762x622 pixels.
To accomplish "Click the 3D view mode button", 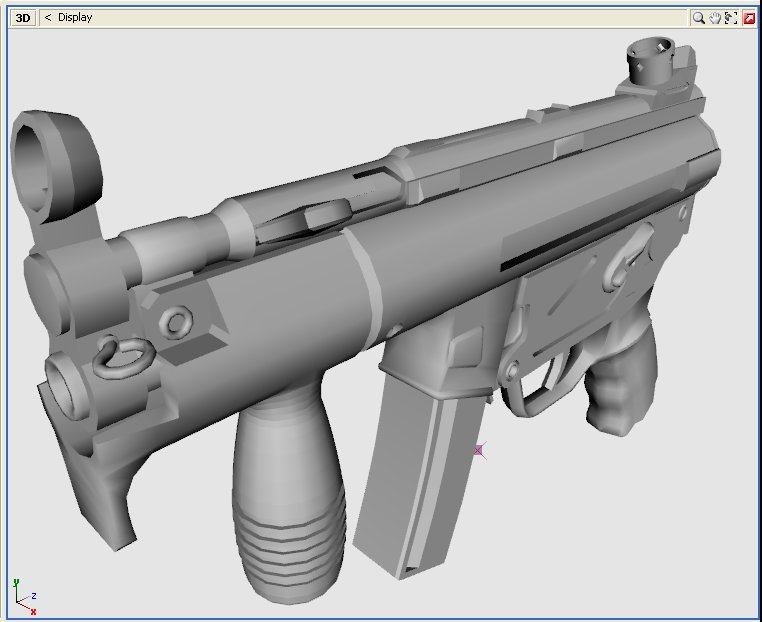I will click(x=23, y=18).
